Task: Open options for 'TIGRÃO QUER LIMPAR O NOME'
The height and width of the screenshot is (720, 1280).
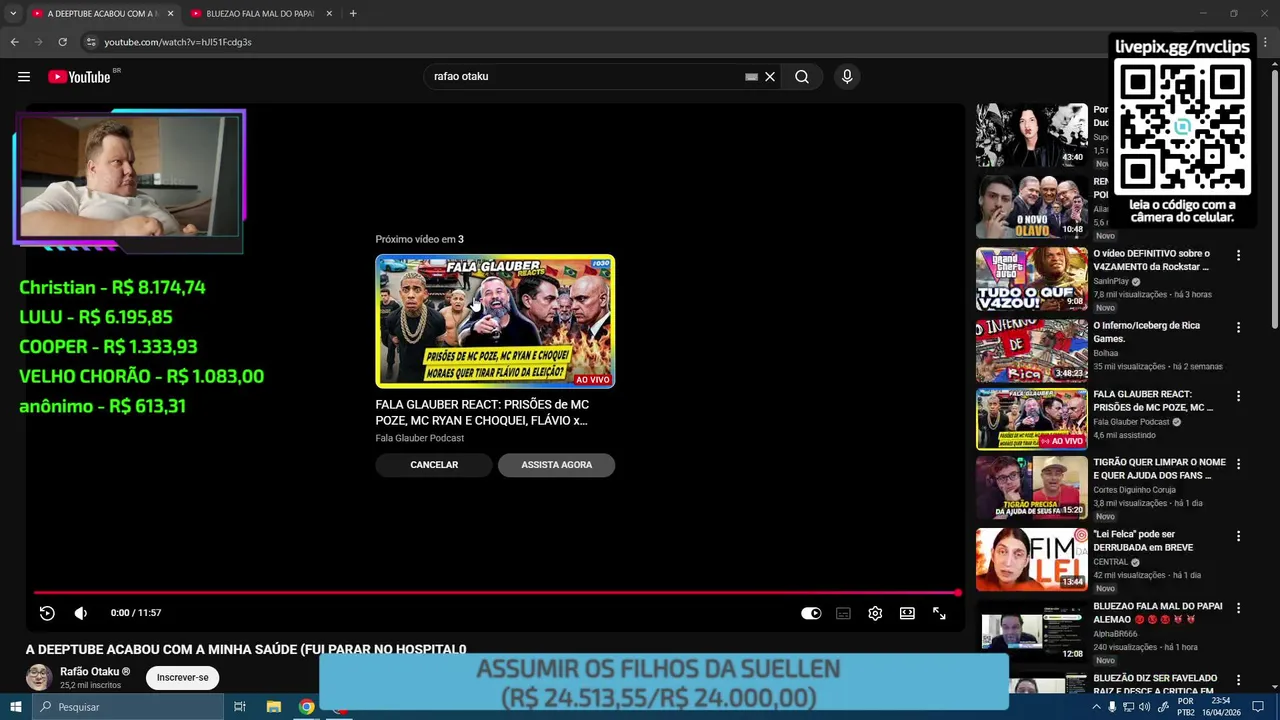Action: click(x=1238, y=464)
